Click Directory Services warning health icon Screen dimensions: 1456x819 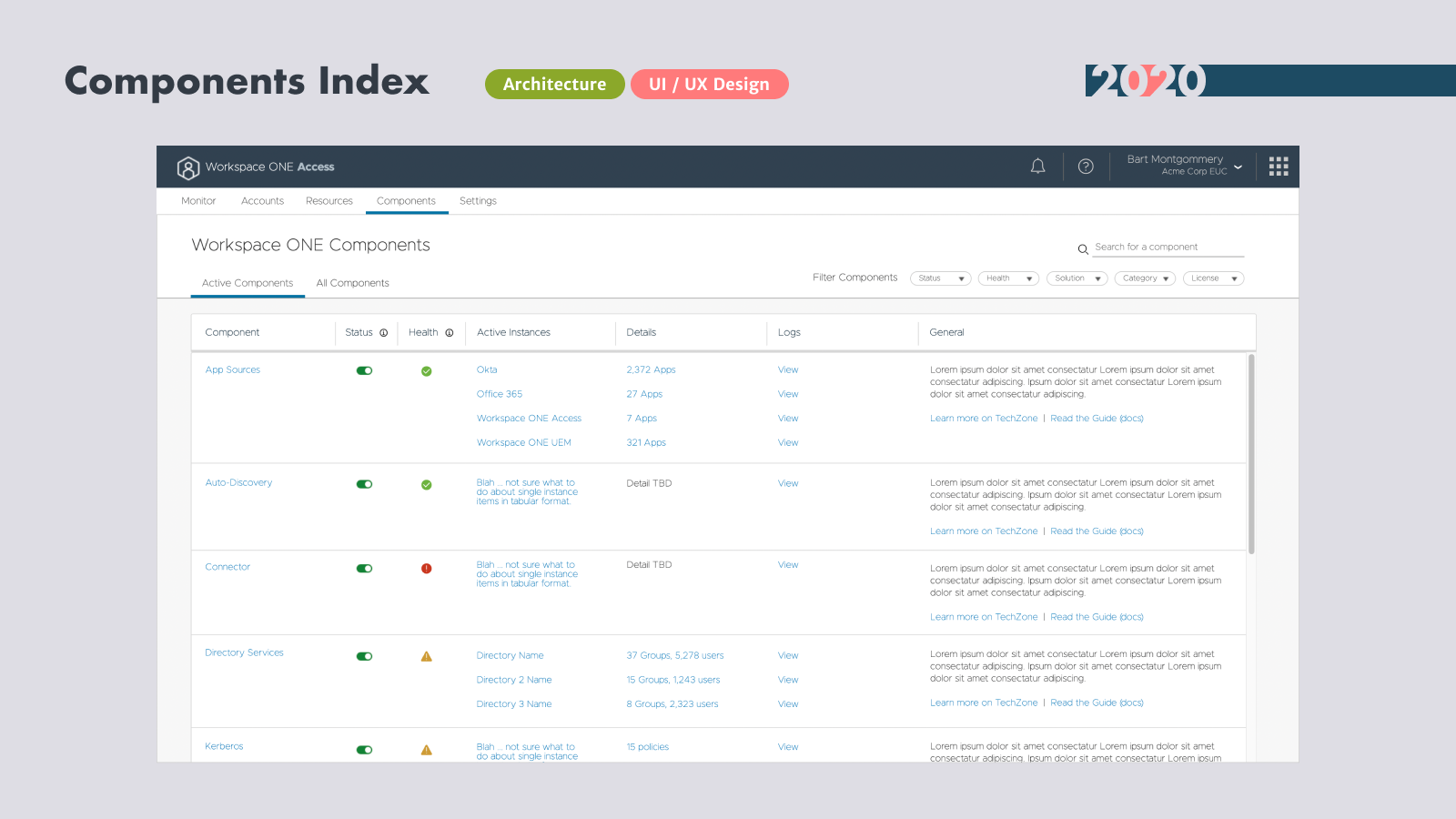426,656
